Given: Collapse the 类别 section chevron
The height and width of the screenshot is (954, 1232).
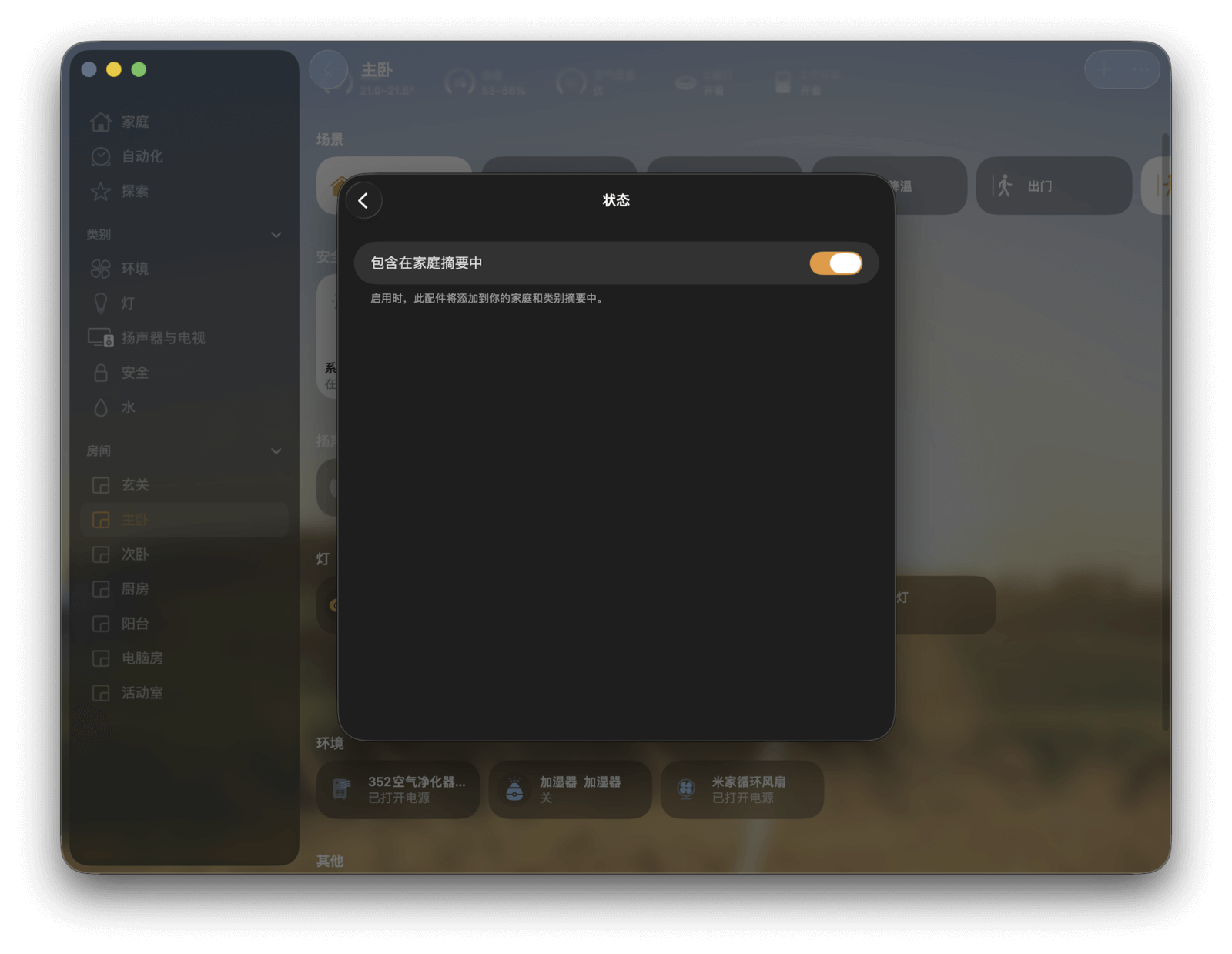Looking at the screenshot, I should [x=276, y=235].
